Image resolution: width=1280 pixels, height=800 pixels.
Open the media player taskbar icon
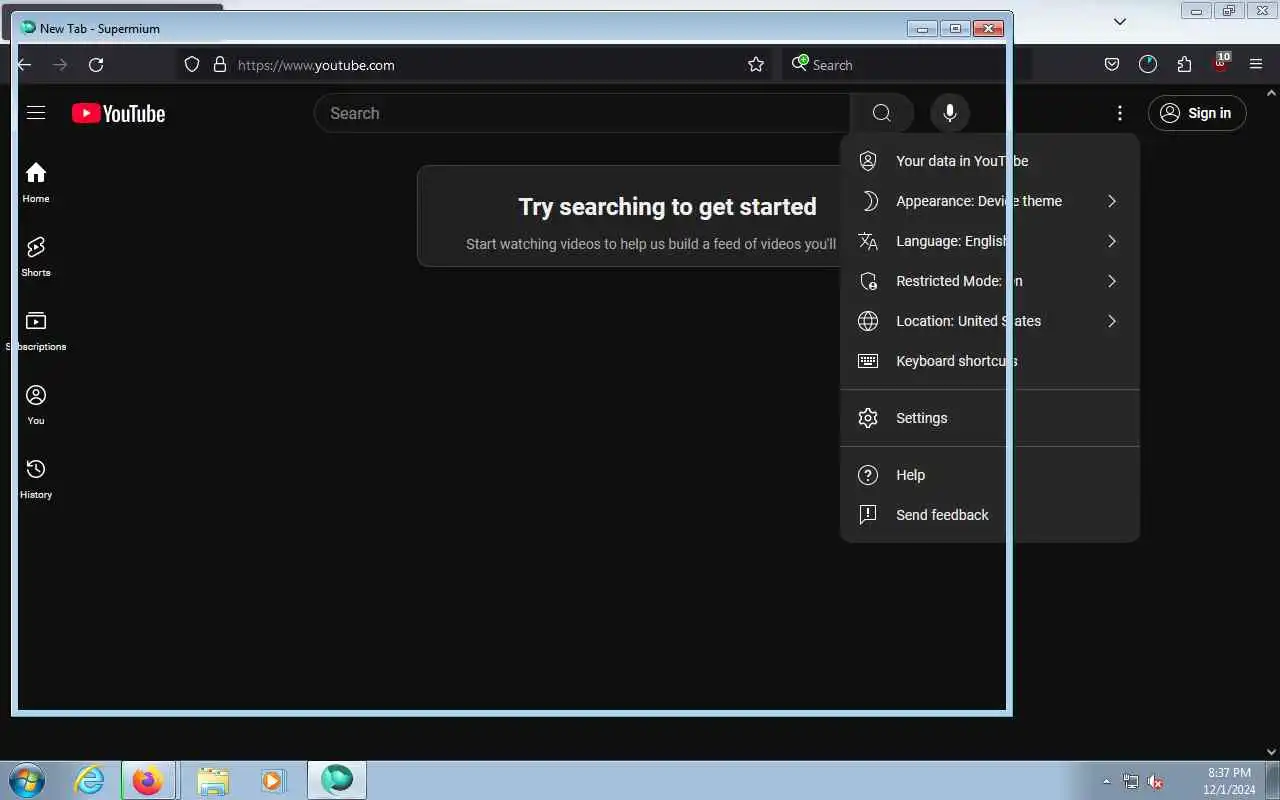tap(273, 780)
